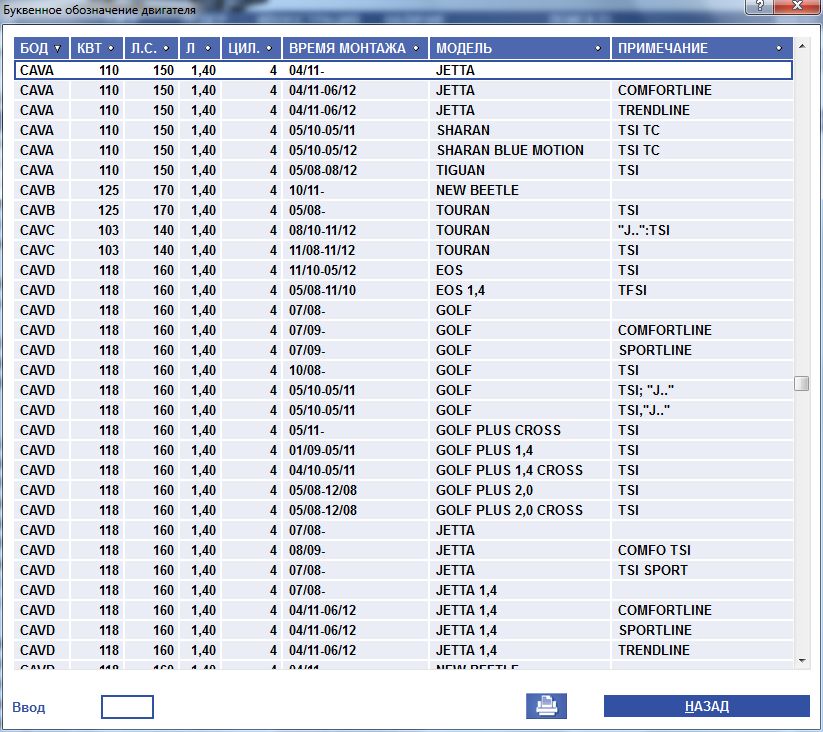The image size is (823, 732).
Task: Sort by the ЦИЛ. column header
Action: click(251, 48)
